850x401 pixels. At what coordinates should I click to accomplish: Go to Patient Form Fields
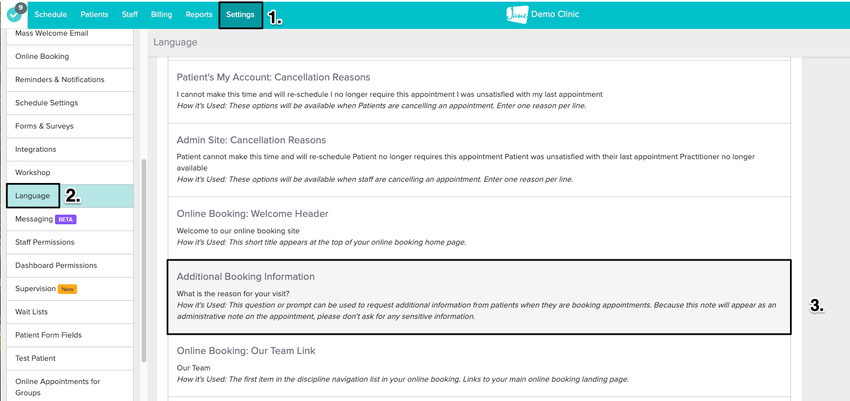[70, 335]
